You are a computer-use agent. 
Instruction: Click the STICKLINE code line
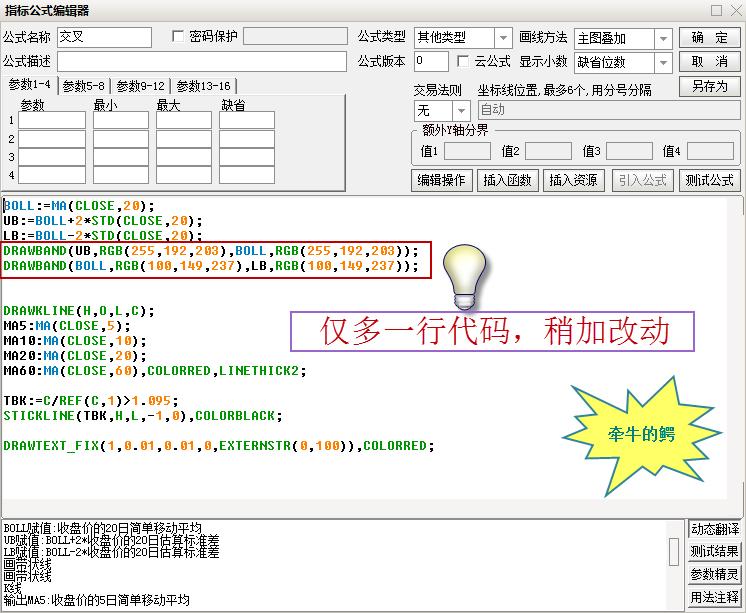point(143,416)
